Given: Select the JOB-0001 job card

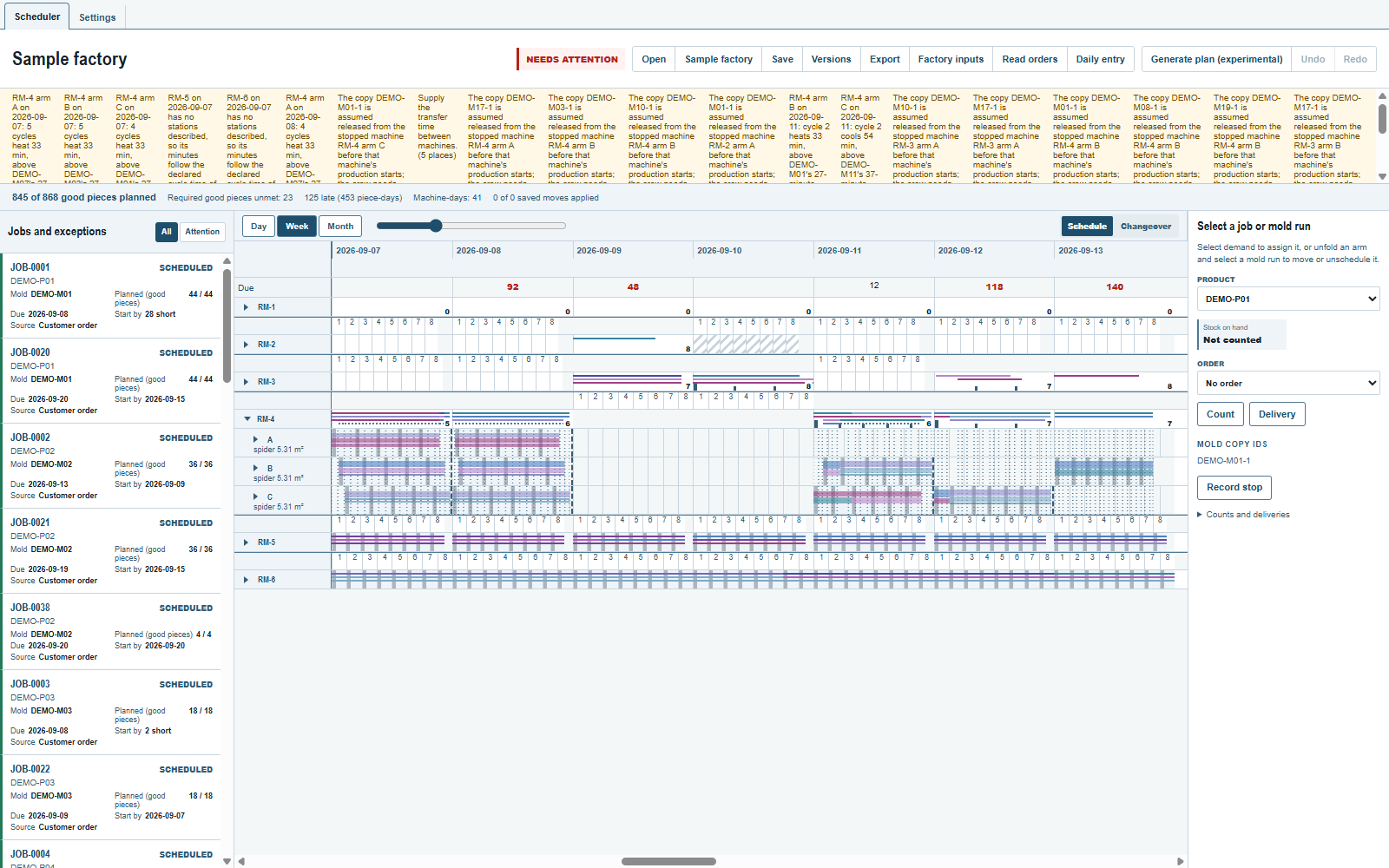Looking at the screenshot, I should pos(111,296).
